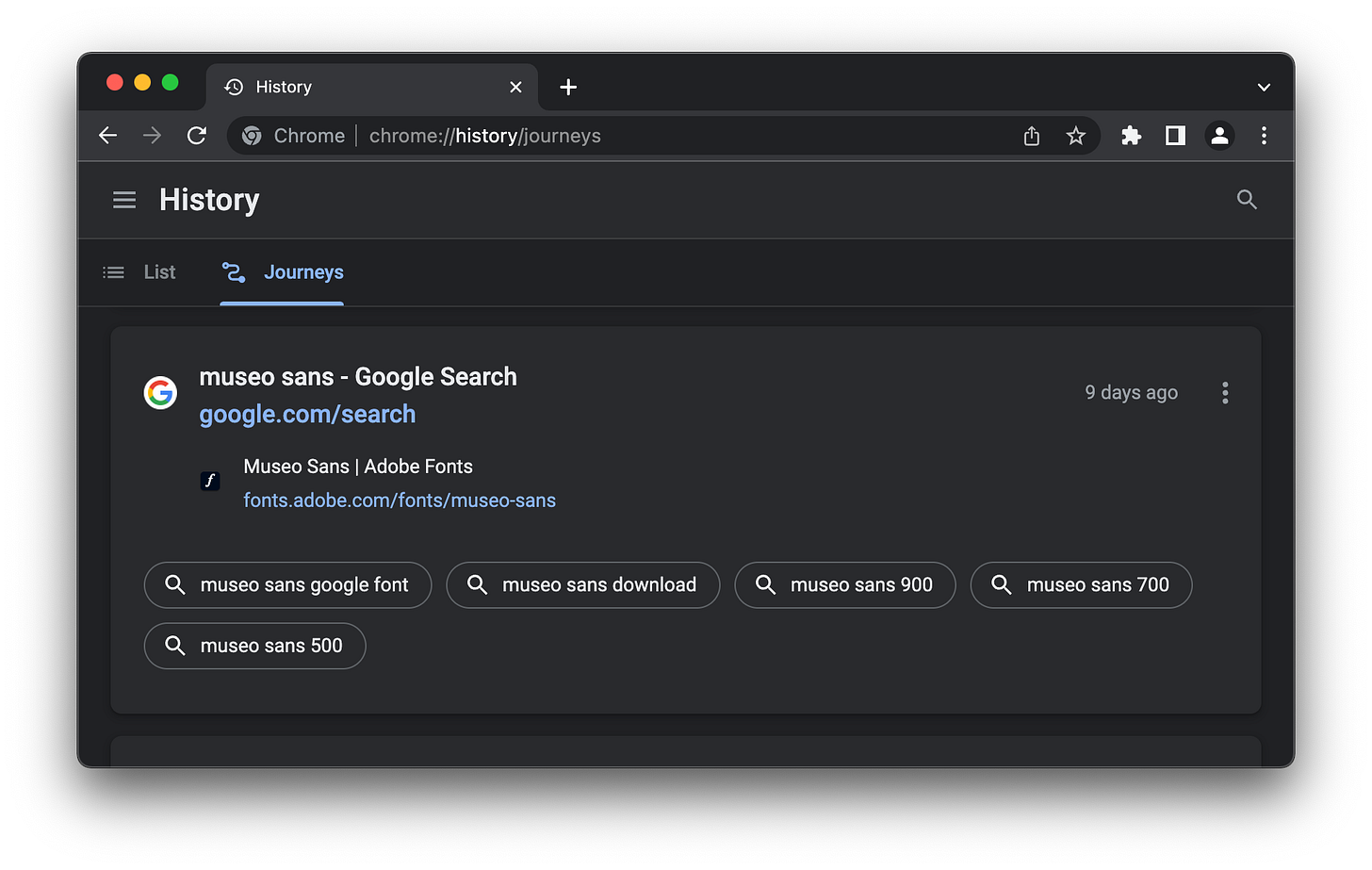Click the Google favicon on the journey card
The image size is (1372, 870).
(161, 392)
